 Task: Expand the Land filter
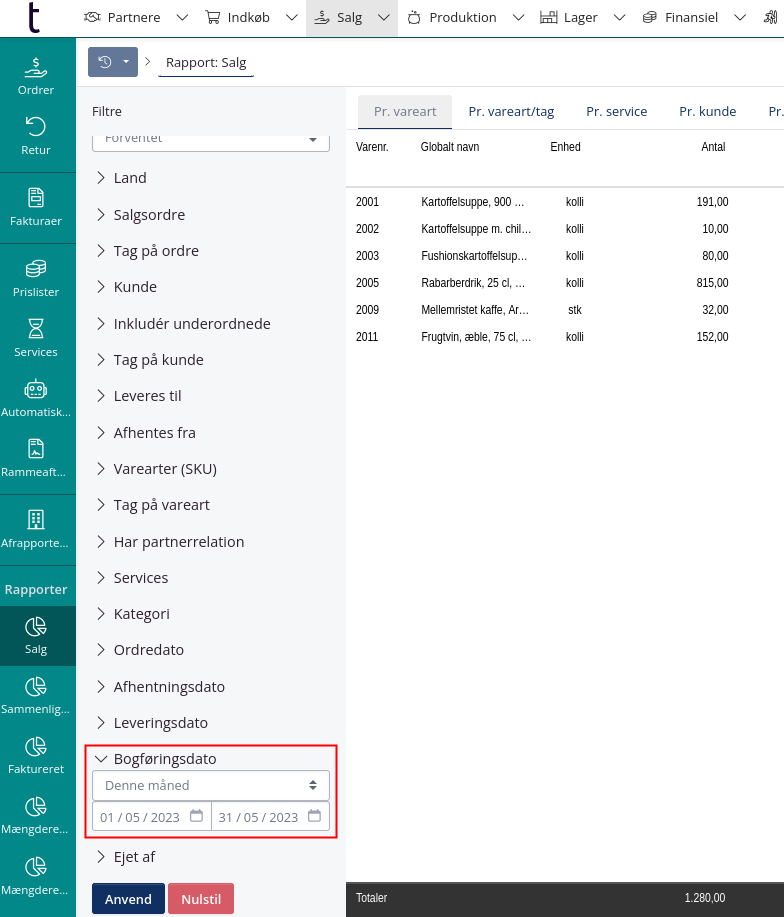click(x=130, y=178)
